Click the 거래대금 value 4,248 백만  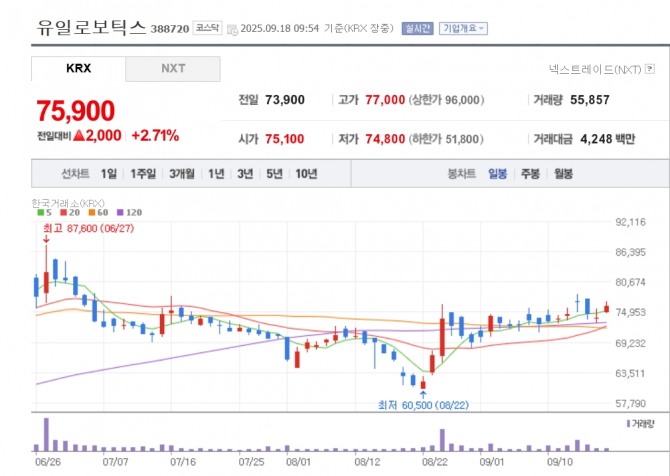[608, 139]
